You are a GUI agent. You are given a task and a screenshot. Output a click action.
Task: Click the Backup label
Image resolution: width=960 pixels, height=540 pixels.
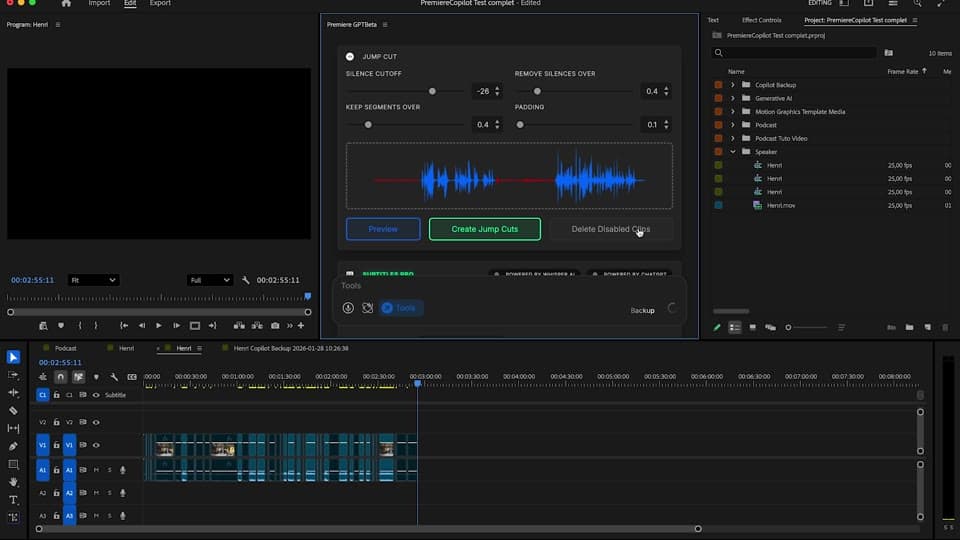tap(642, 310)
